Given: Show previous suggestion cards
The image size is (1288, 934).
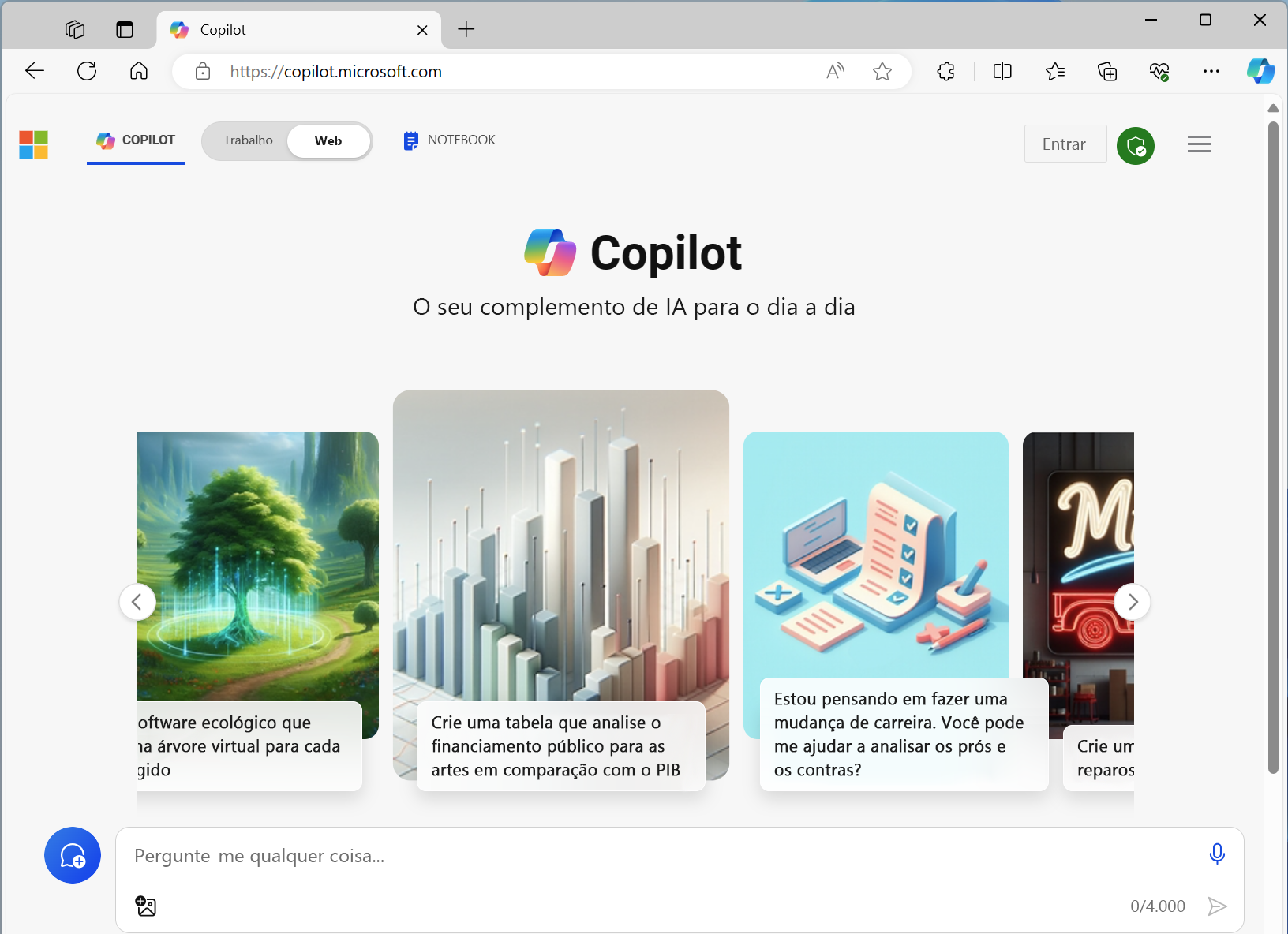Looking at the screenshot, I should 137,602.
